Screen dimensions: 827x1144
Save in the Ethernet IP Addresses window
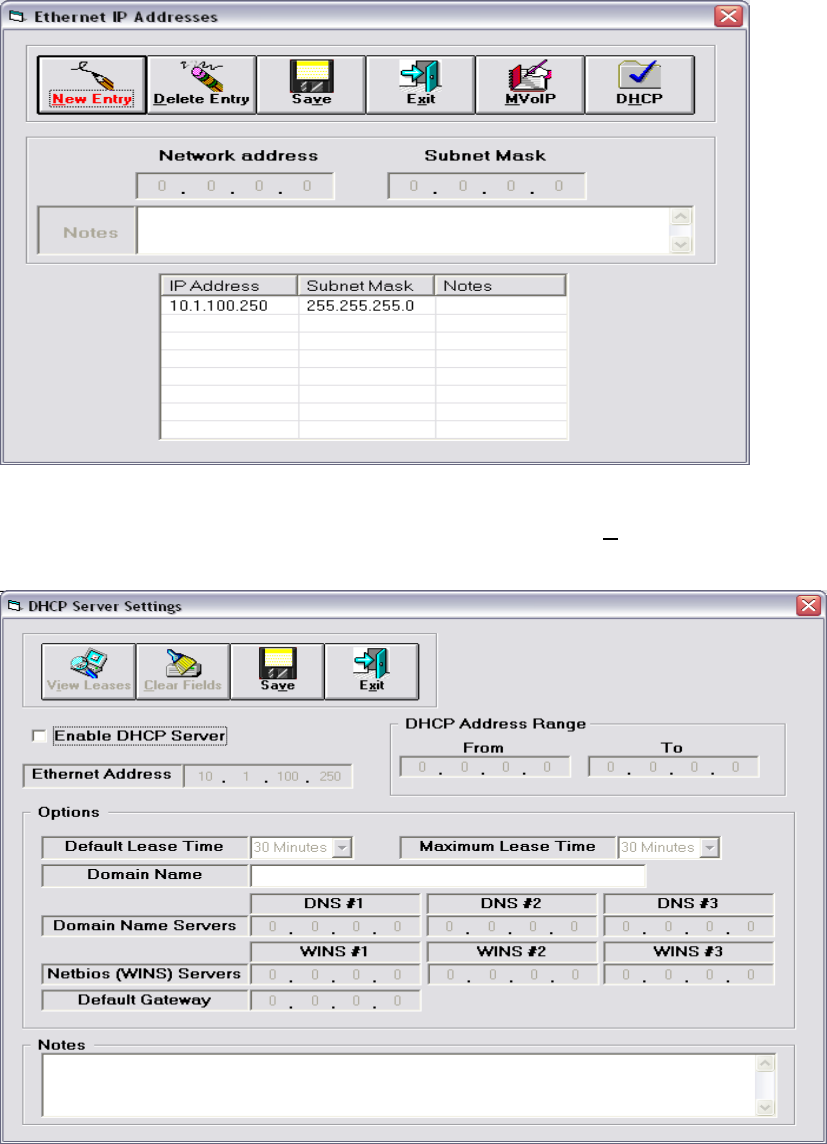coord(311,85)
